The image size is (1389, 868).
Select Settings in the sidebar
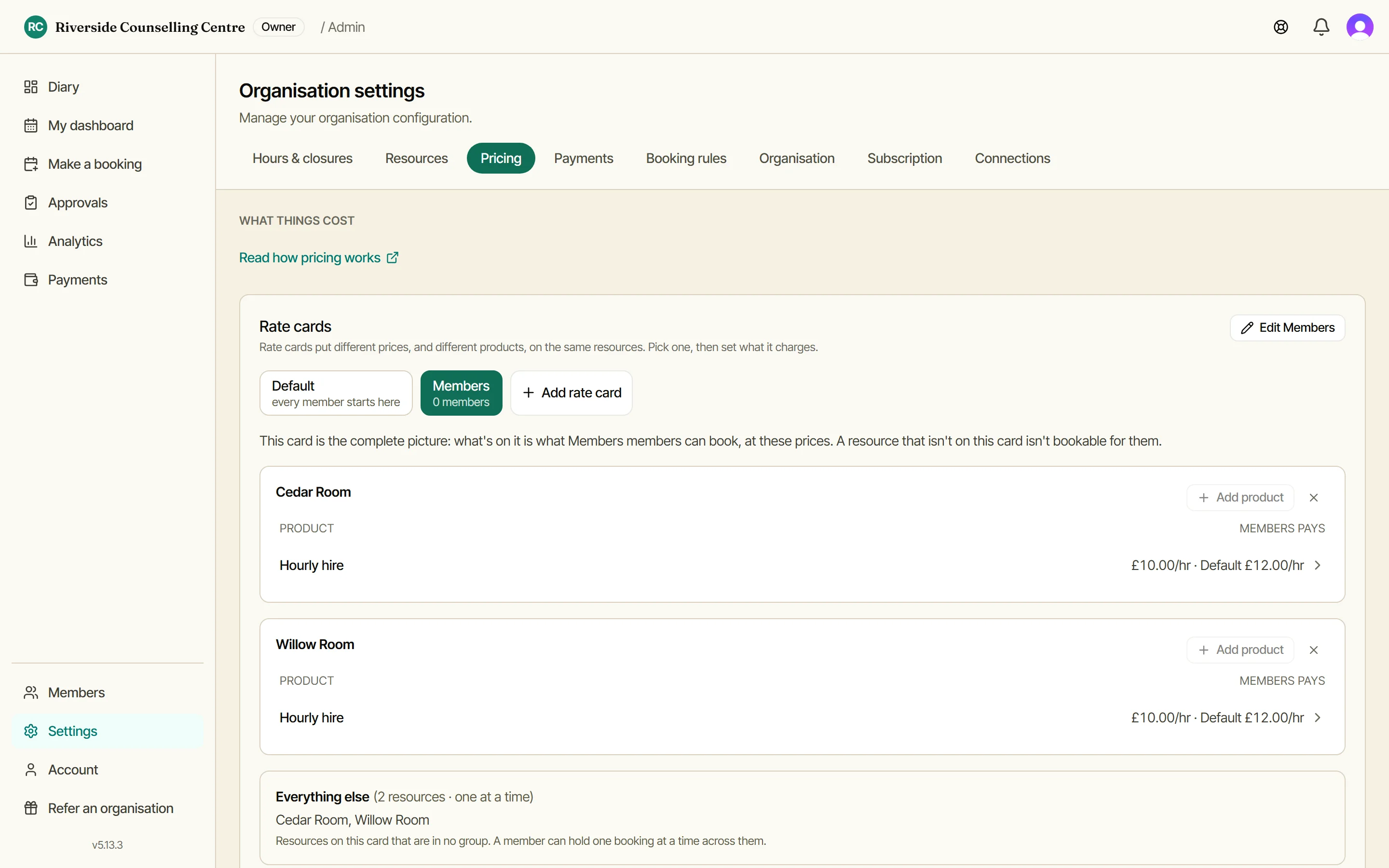[108, 731]
